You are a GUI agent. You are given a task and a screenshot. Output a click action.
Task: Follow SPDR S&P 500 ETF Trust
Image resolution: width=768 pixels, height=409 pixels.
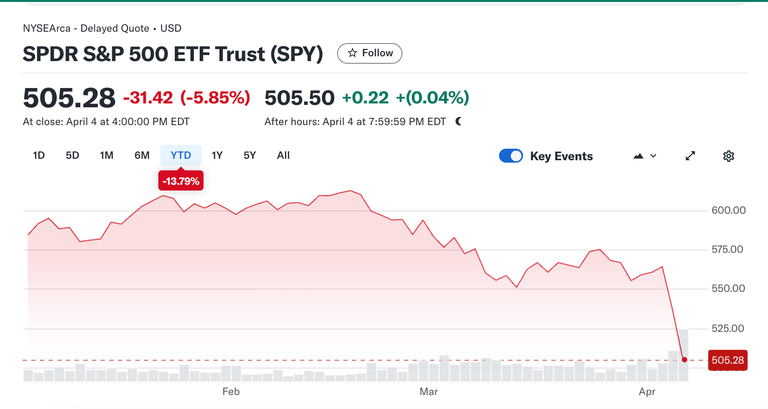click(370, 53)
